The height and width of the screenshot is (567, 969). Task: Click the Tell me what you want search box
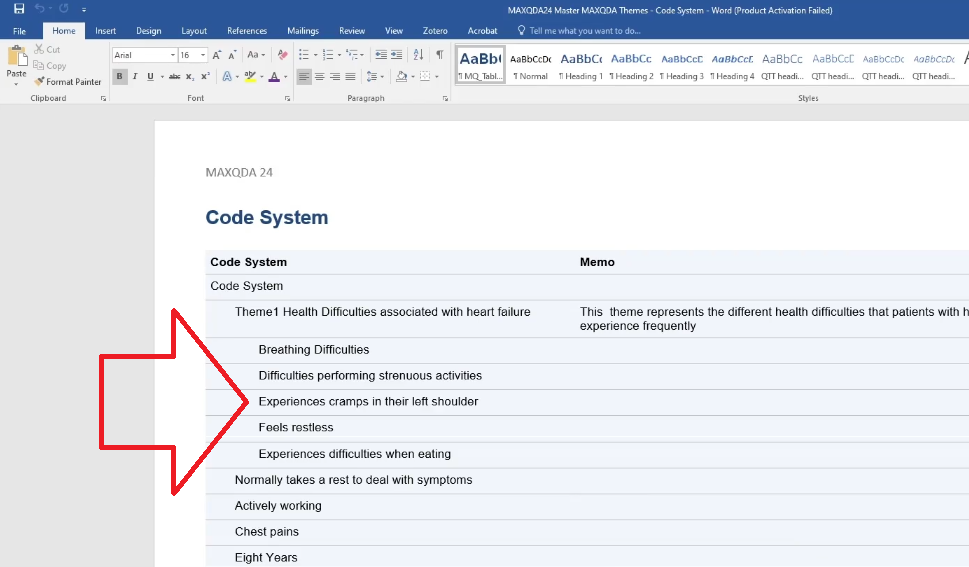tap(585, 31)
